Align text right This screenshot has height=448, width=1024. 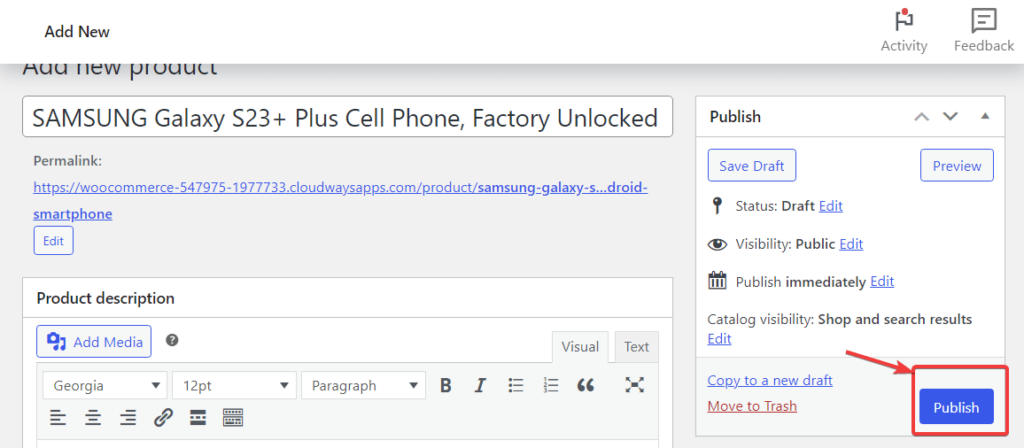tap(129, 417)
